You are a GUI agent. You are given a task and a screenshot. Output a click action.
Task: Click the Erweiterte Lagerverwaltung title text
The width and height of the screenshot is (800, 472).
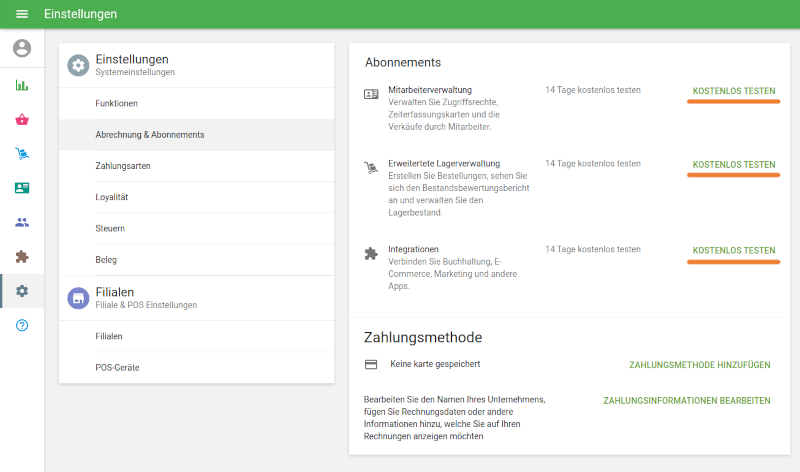(444, 163)
